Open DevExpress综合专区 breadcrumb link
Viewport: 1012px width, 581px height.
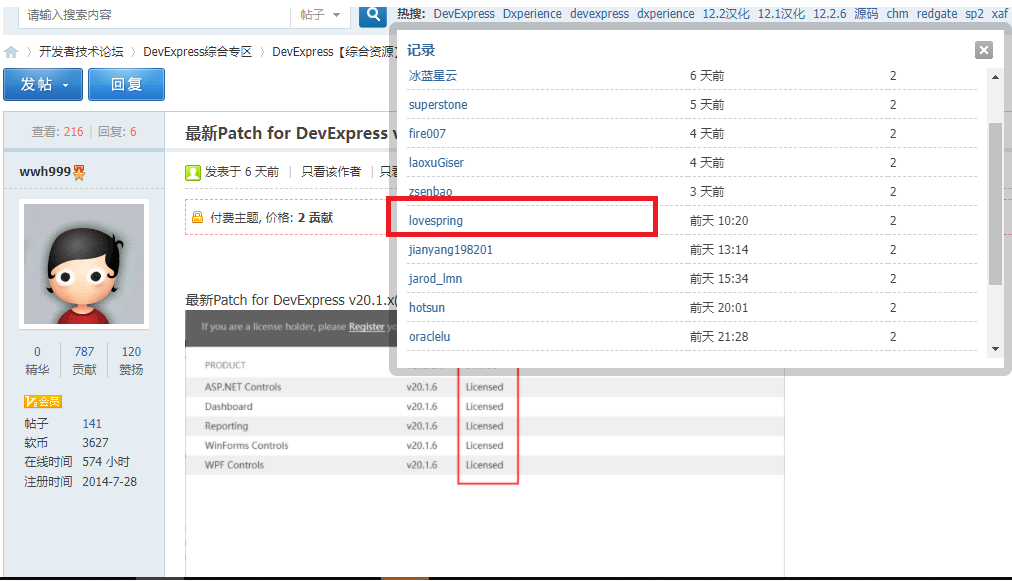197,52
